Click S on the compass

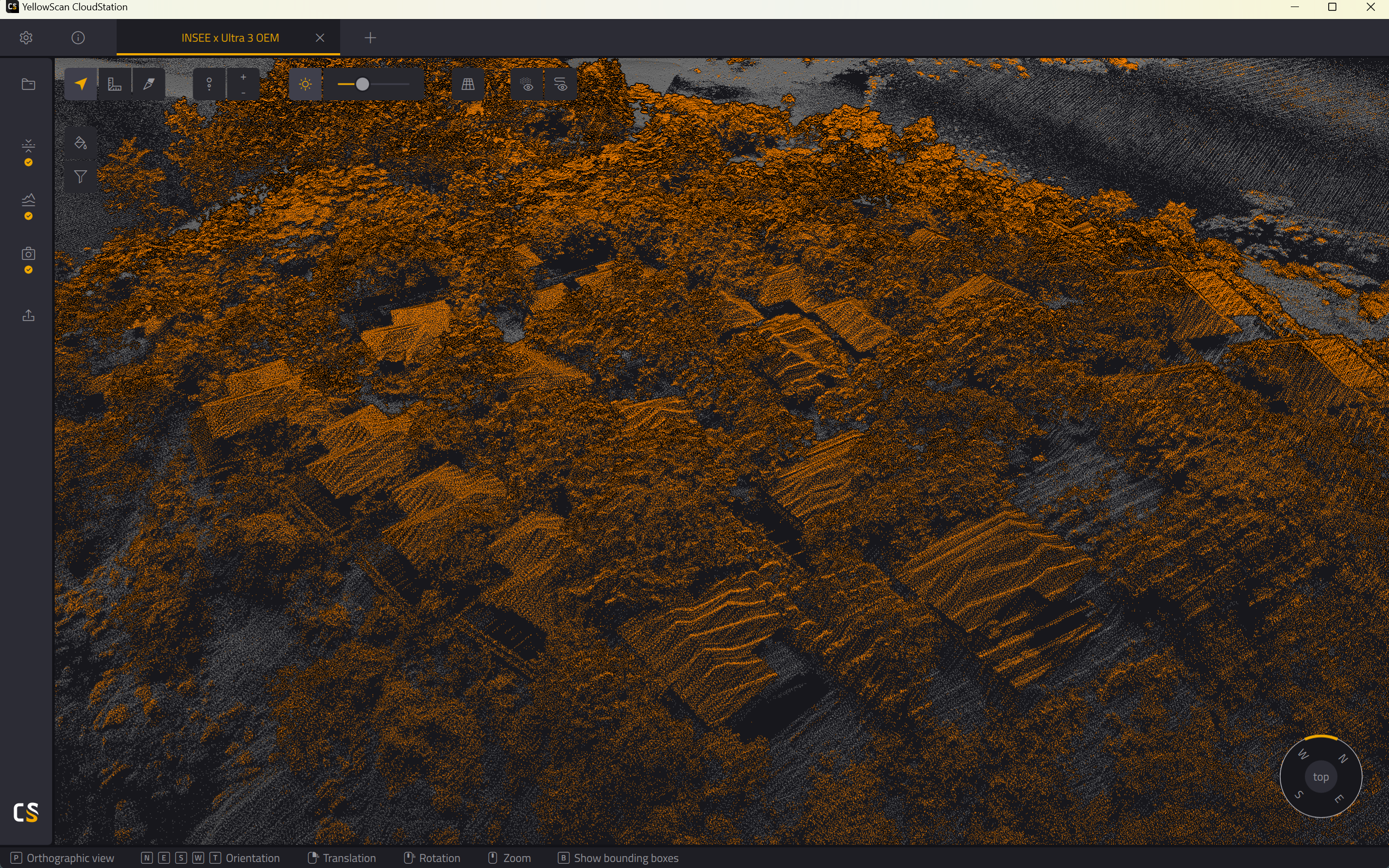(1298, 795)
